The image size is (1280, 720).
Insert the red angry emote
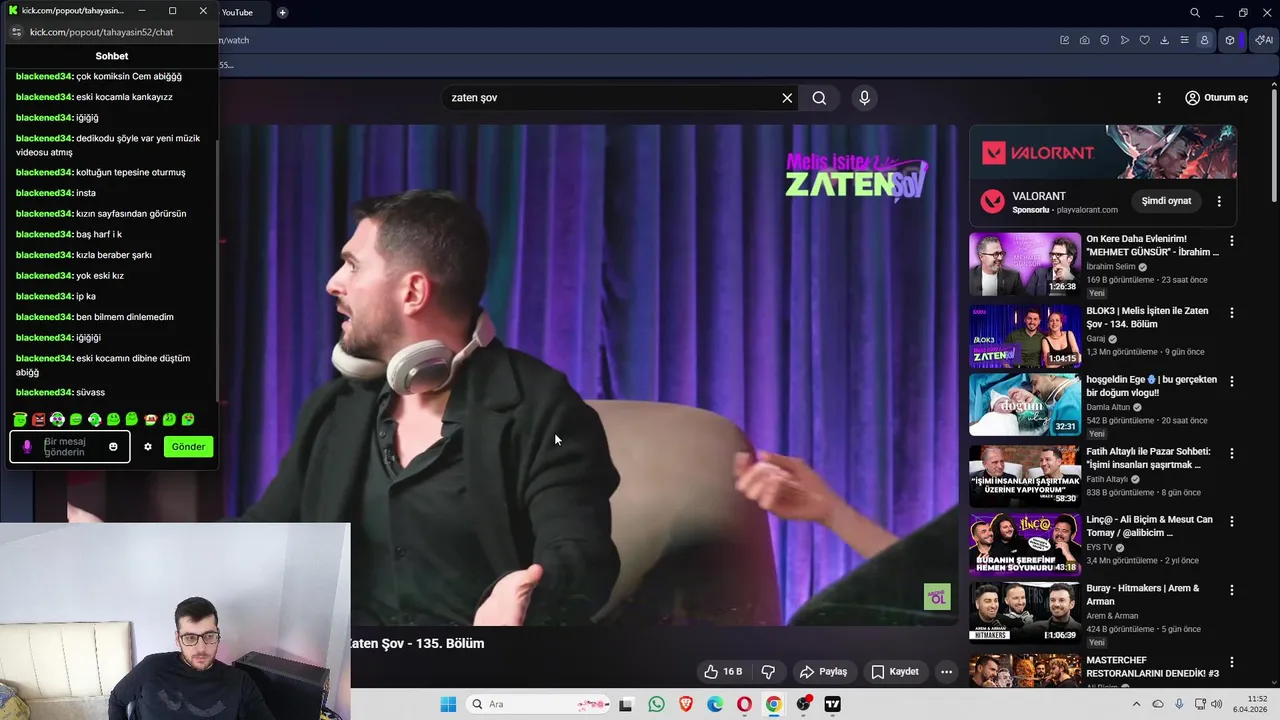click(38, 420)
